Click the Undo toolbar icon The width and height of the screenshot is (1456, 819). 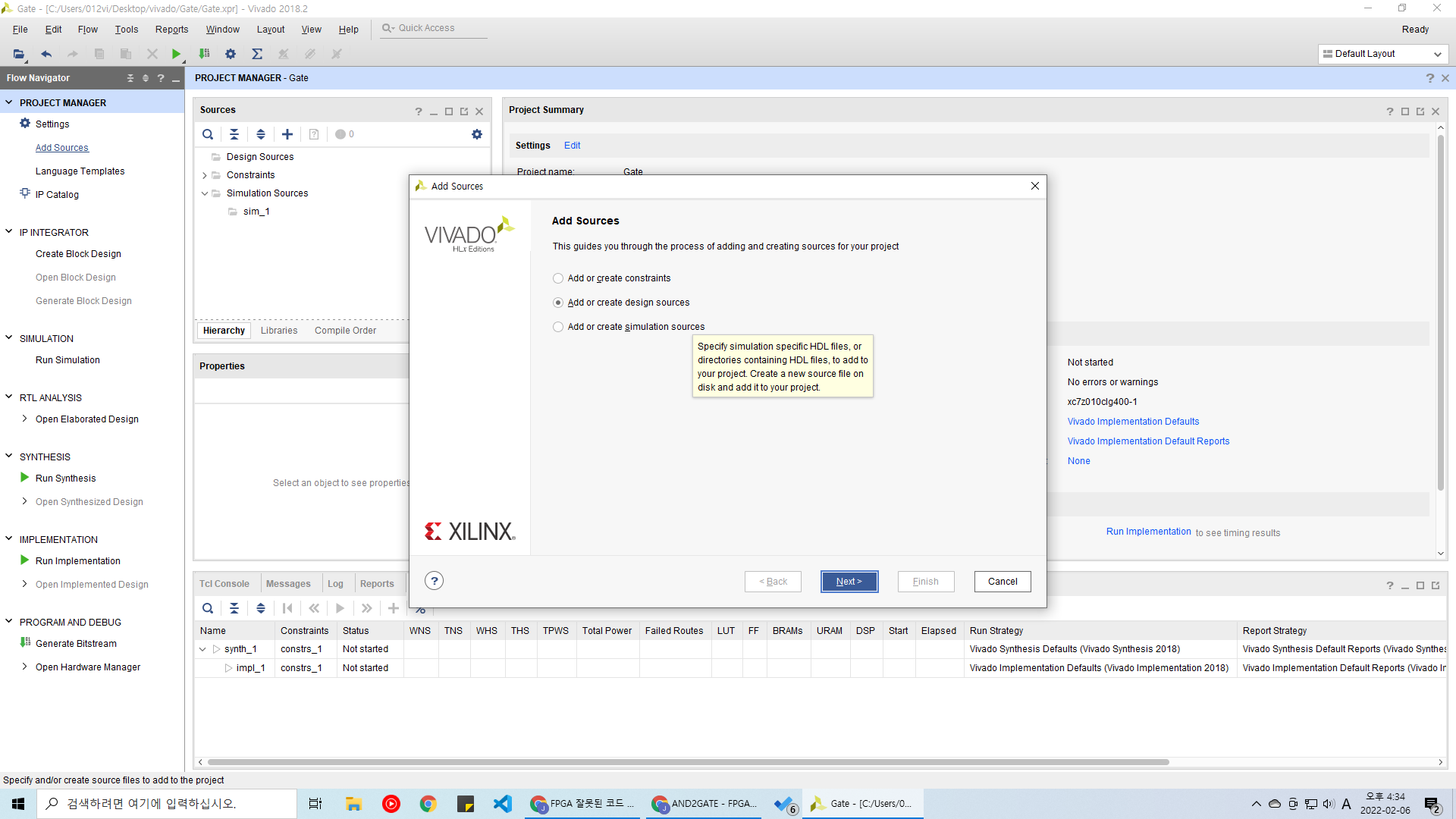[46, 54]
